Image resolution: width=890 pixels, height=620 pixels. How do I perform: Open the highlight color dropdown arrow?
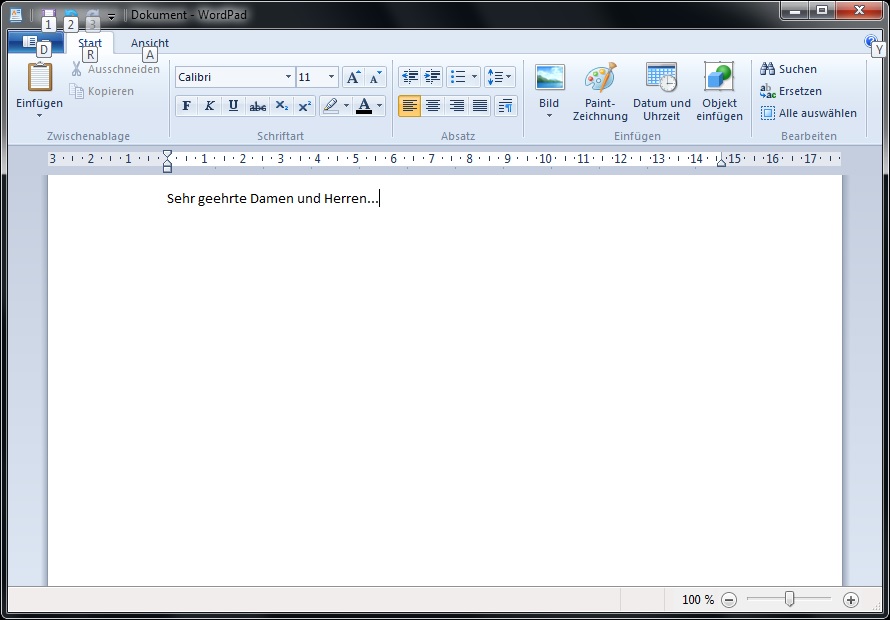point(346,106)
